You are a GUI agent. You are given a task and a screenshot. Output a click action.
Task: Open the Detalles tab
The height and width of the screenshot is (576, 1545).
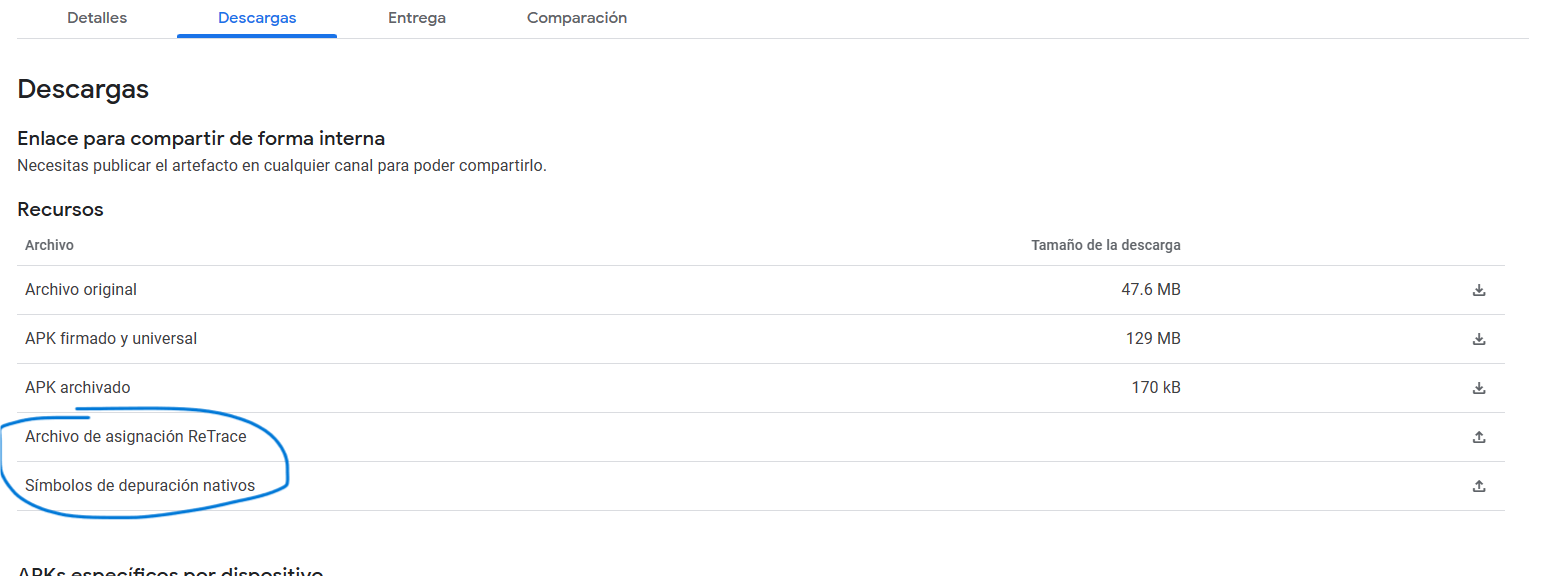point(97,18)
